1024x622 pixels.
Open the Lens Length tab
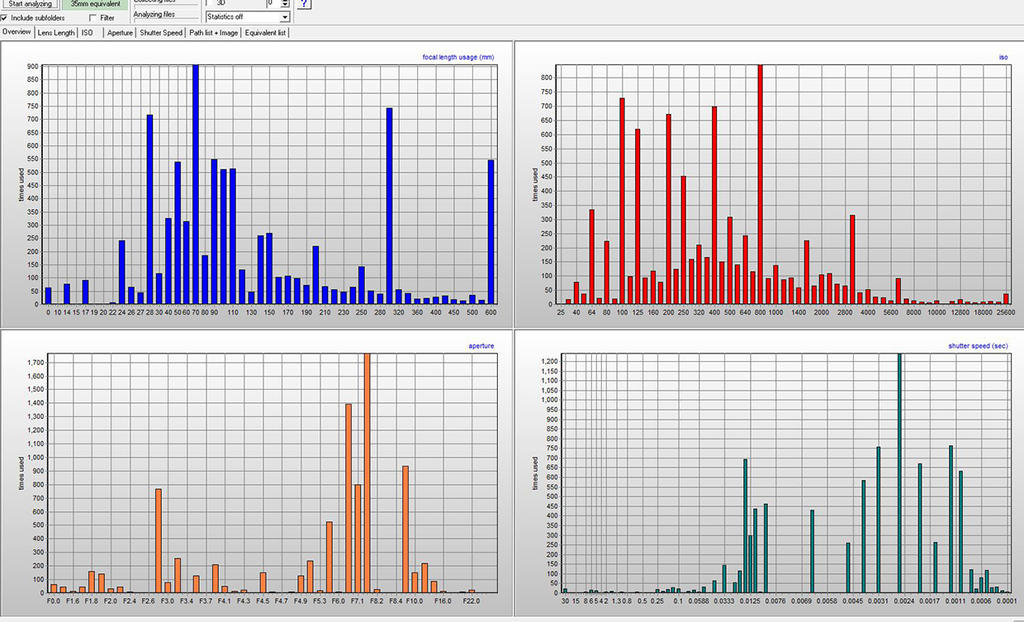pyautogui.click(x=56, y=33)
